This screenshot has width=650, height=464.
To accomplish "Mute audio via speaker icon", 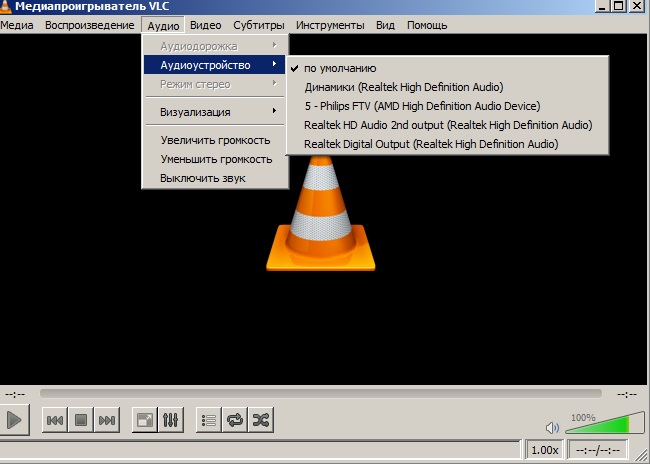I will (x=552, y=428).
